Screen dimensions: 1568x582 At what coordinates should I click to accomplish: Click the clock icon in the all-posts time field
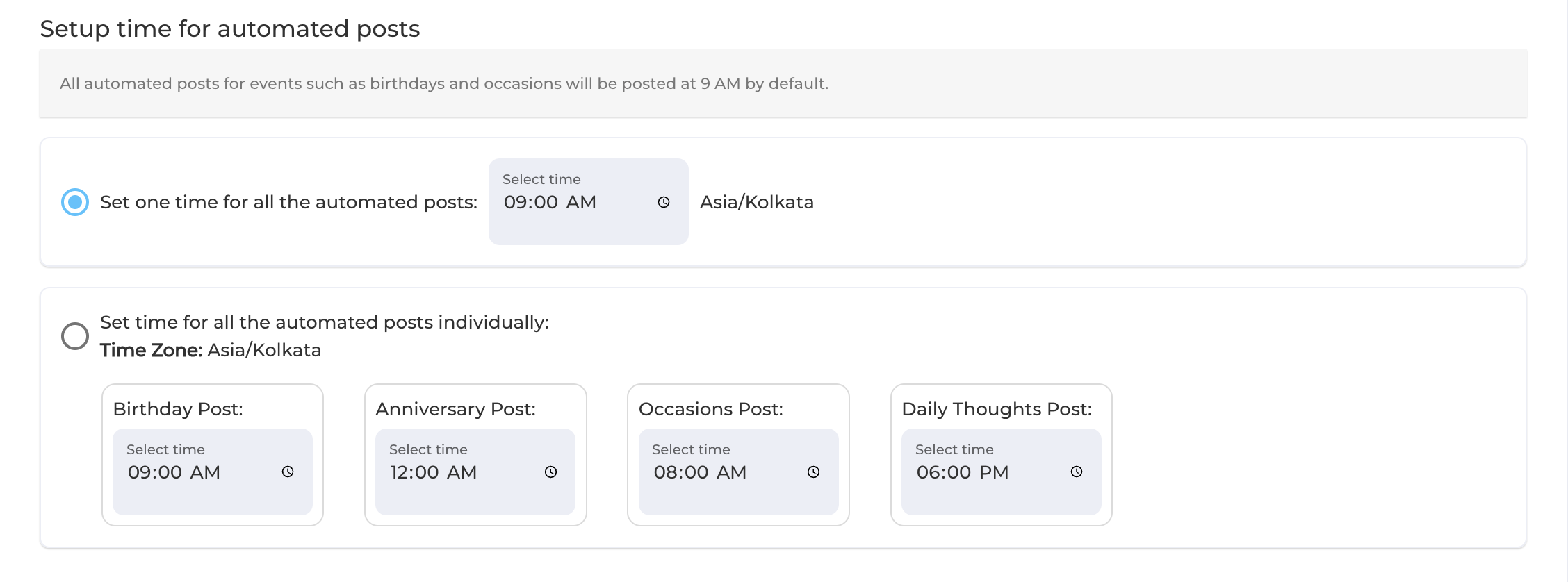pos(664,202)
